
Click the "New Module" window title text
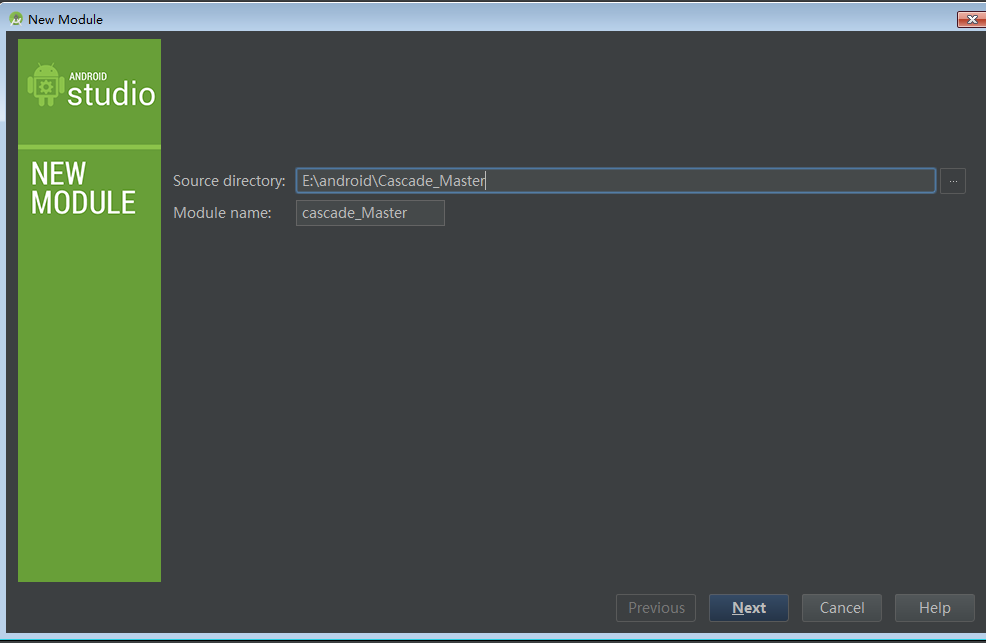pyautogui.click(x=65, y=19)
